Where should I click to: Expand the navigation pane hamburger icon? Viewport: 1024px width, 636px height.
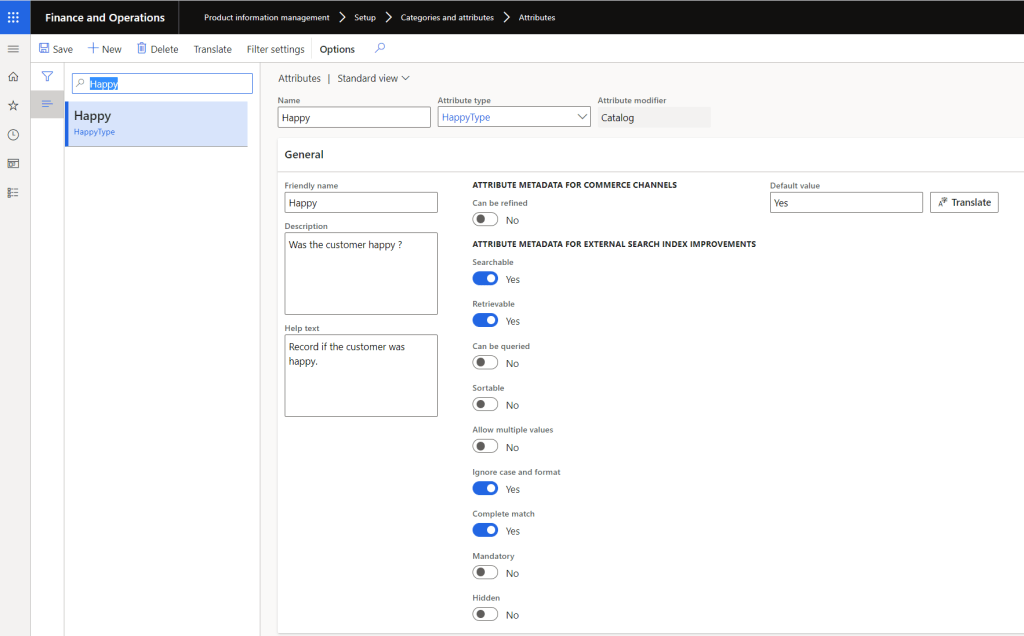12,47
